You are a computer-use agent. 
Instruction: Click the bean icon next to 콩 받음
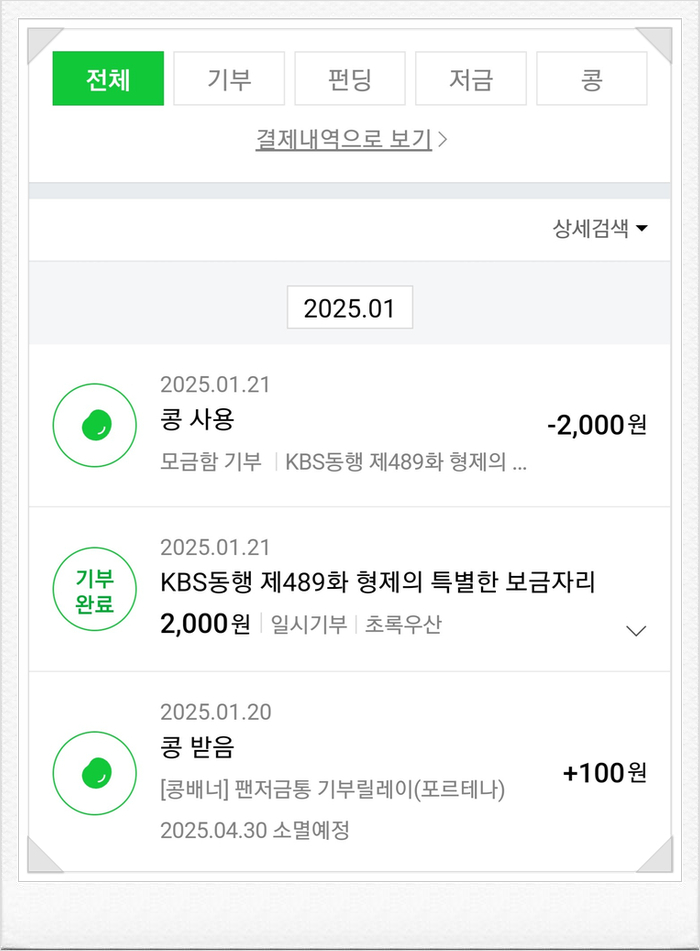[94, 773]
